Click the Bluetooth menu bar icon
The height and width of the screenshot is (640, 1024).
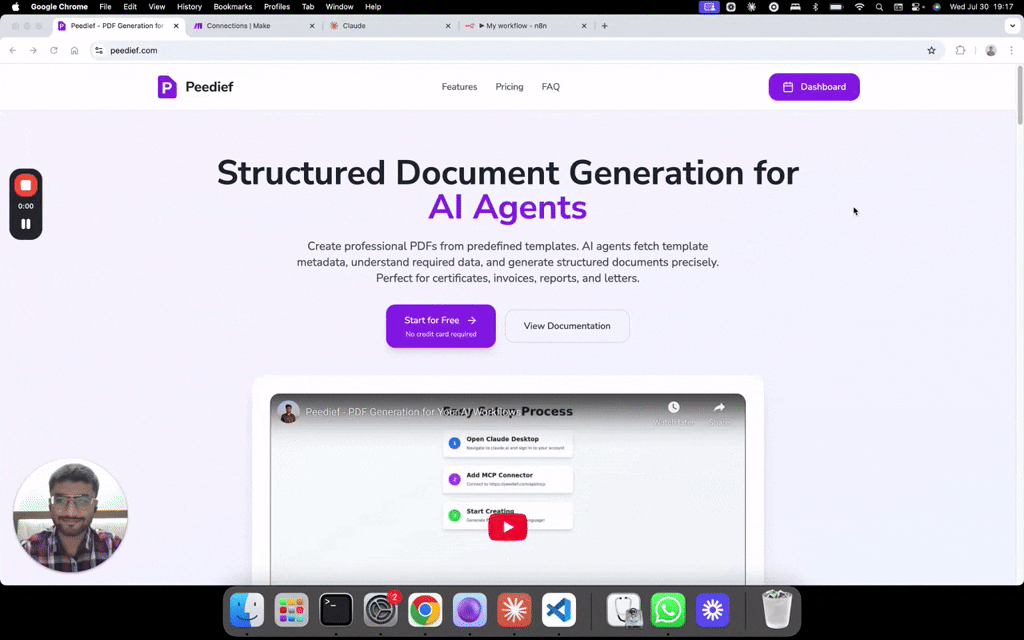(815, 7)
